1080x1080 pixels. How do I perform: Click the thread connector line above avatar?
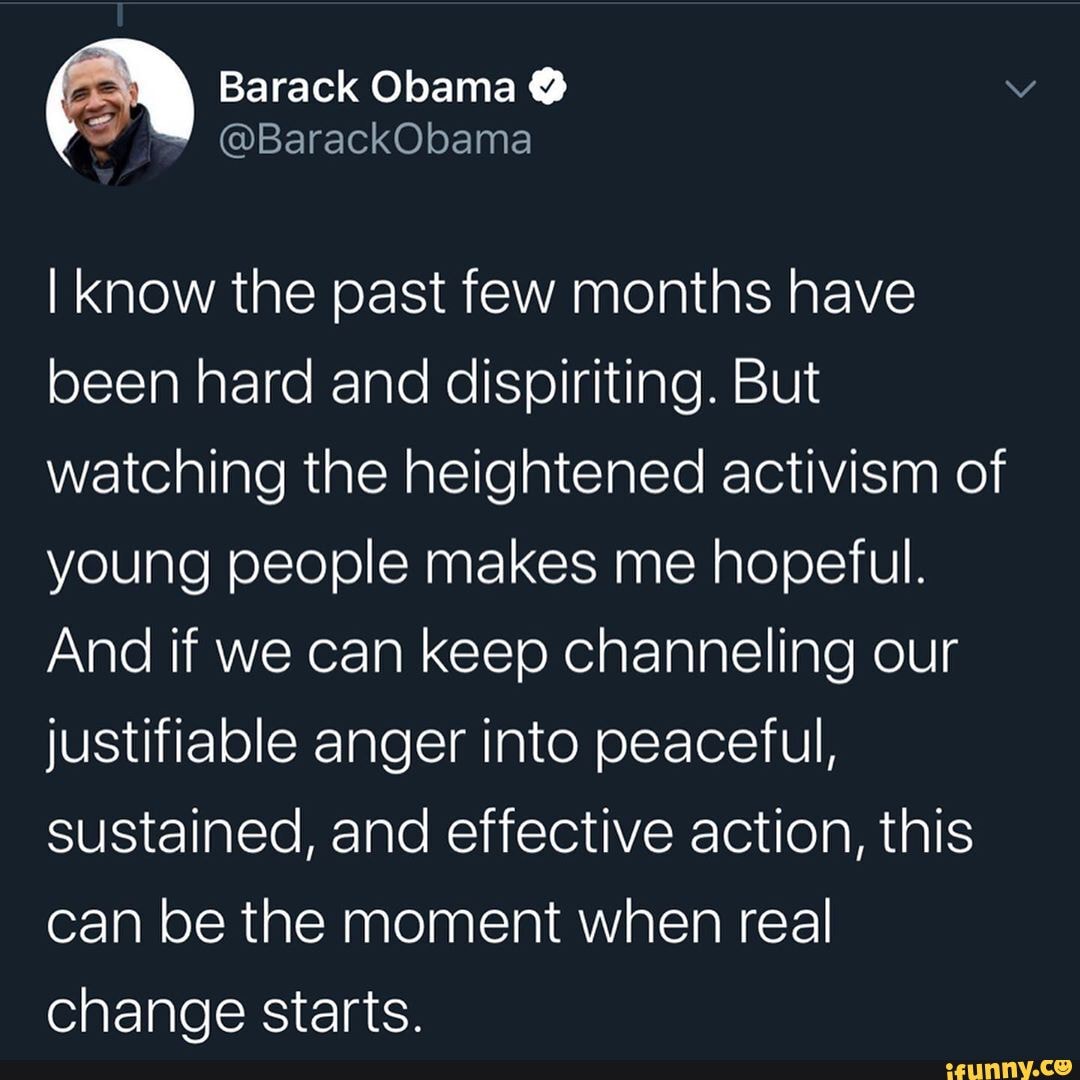pyautogui.click(x=120, y=14)
